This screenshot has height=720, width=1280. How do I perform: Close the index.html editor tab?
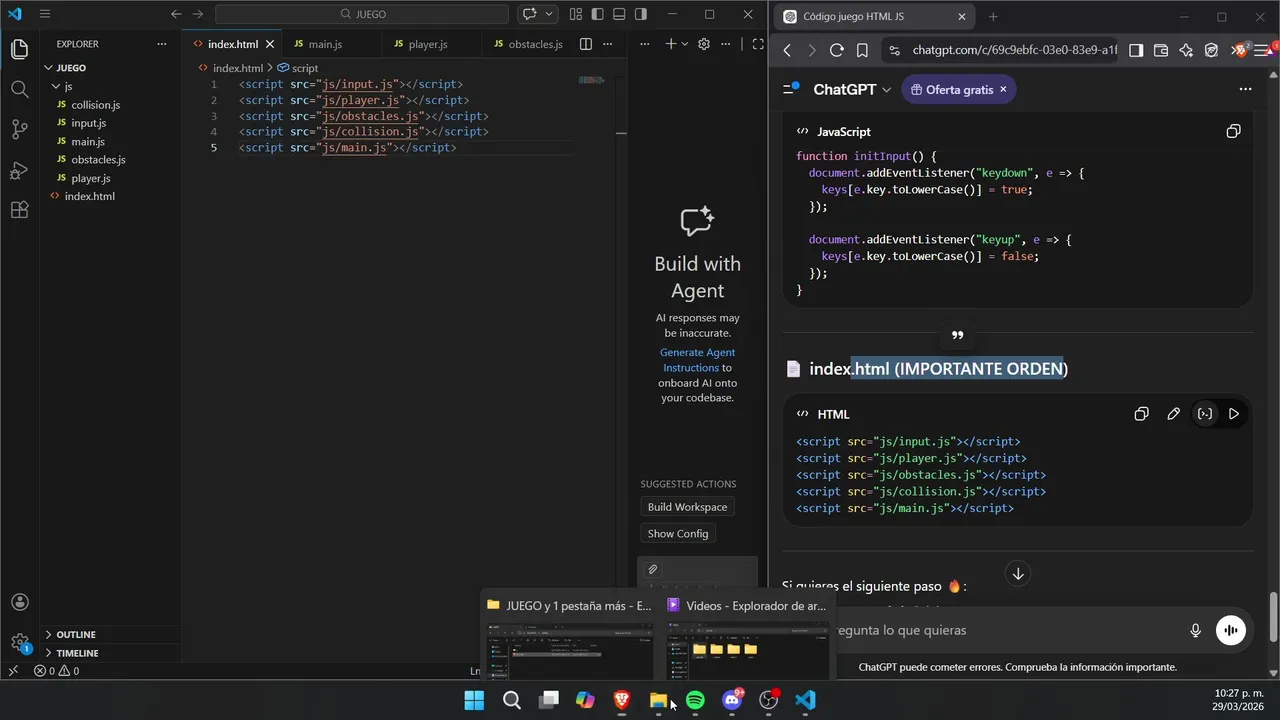pyautogui.click(x=270, y=44)
